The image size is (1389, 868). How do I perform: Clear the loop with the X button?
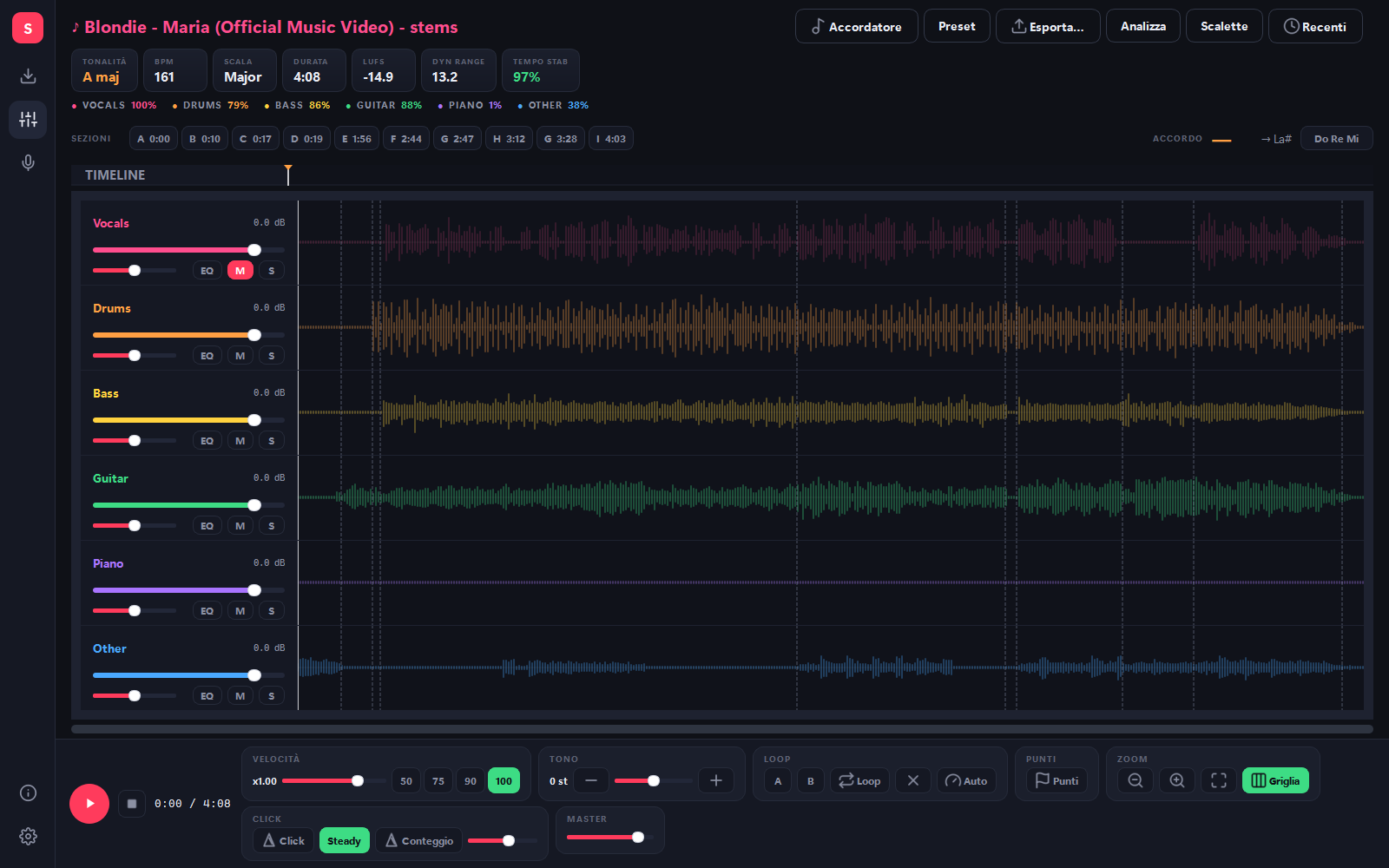(913, 780)
